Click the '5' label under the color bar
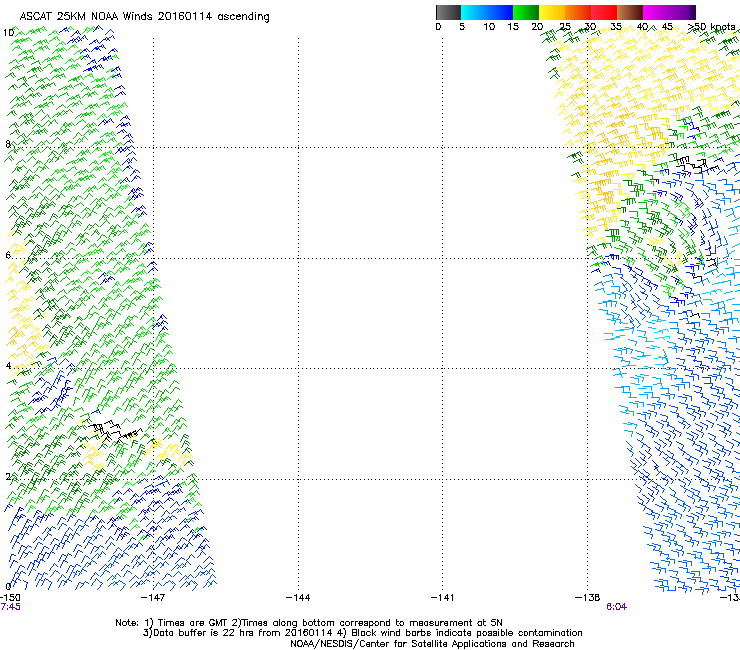Image resolution: width=740 pixels, height=650 pixels. pos(462,26)
